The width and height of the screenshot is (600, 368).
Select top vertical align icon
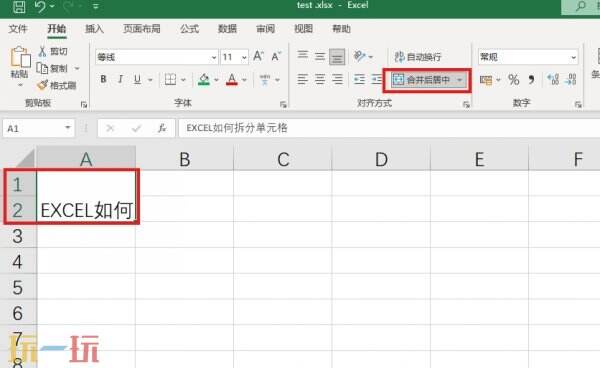(x=303, y=56)
